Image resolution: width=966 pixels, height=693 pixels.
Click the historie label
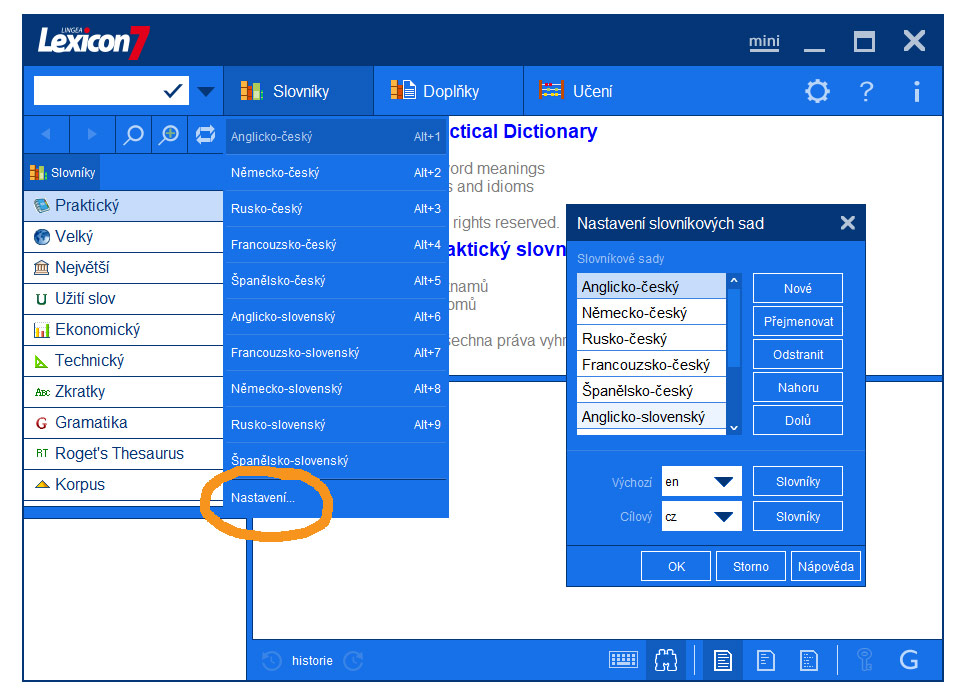312,661
